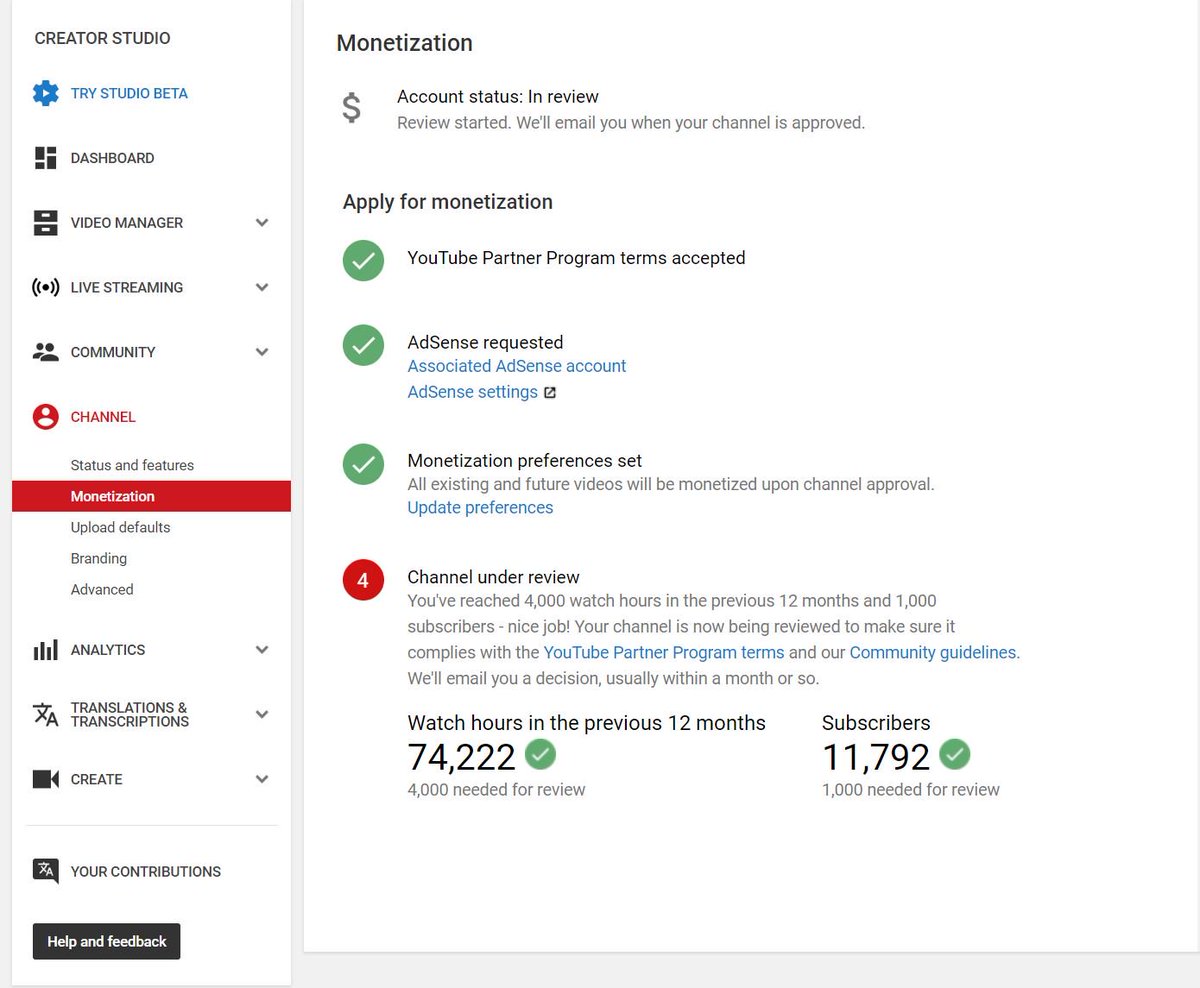Click the TRY STUDIO BETA label
The width and height of the screenshot is (1200, 988).
tap(129, 93)
